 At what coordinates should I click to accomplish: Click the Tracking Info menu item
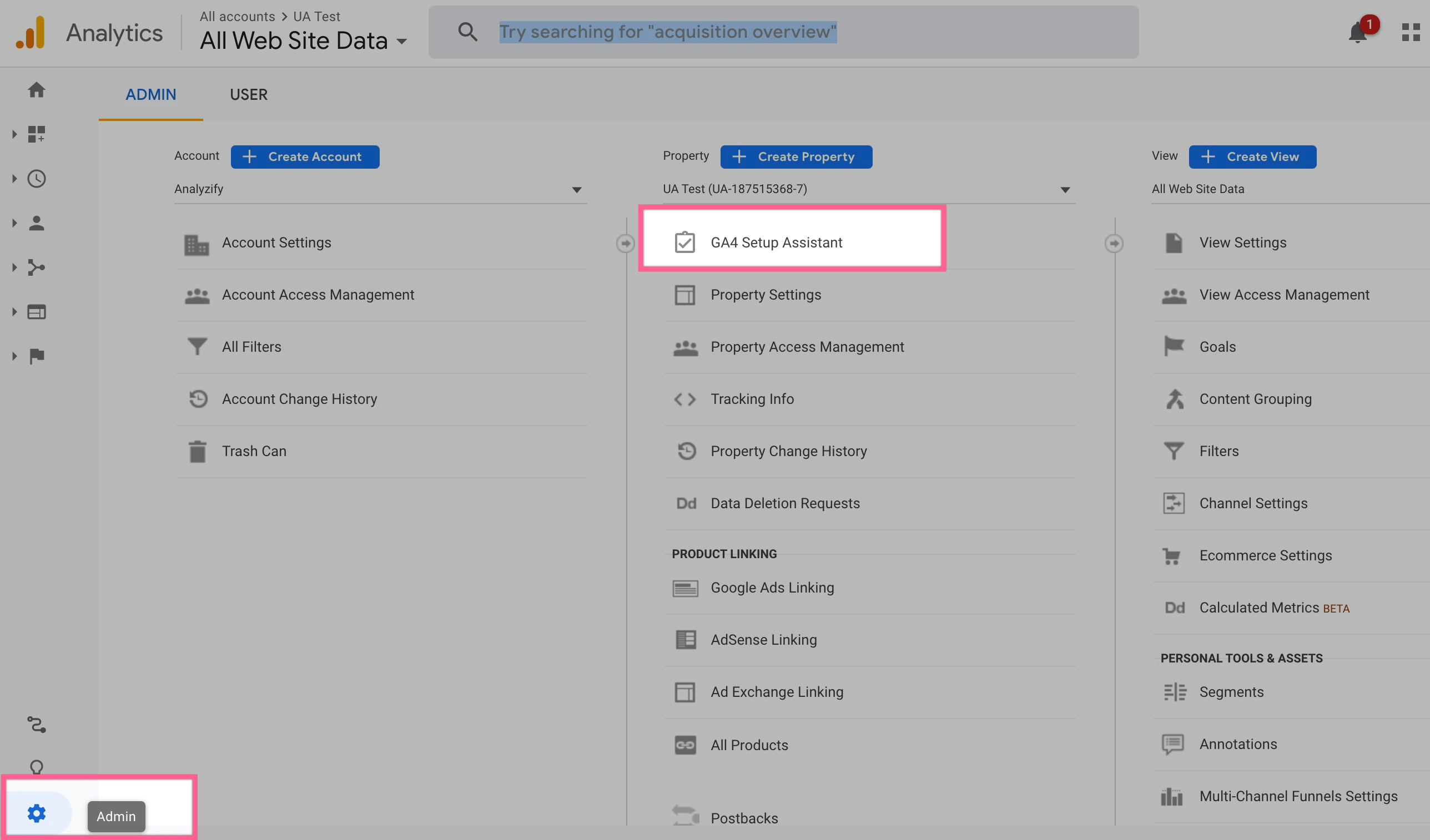[x=752, y=398]
